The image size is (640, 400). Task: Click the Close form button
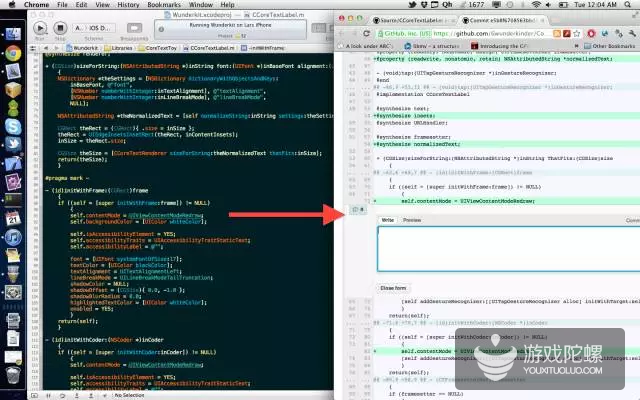[x=393, y=288]
